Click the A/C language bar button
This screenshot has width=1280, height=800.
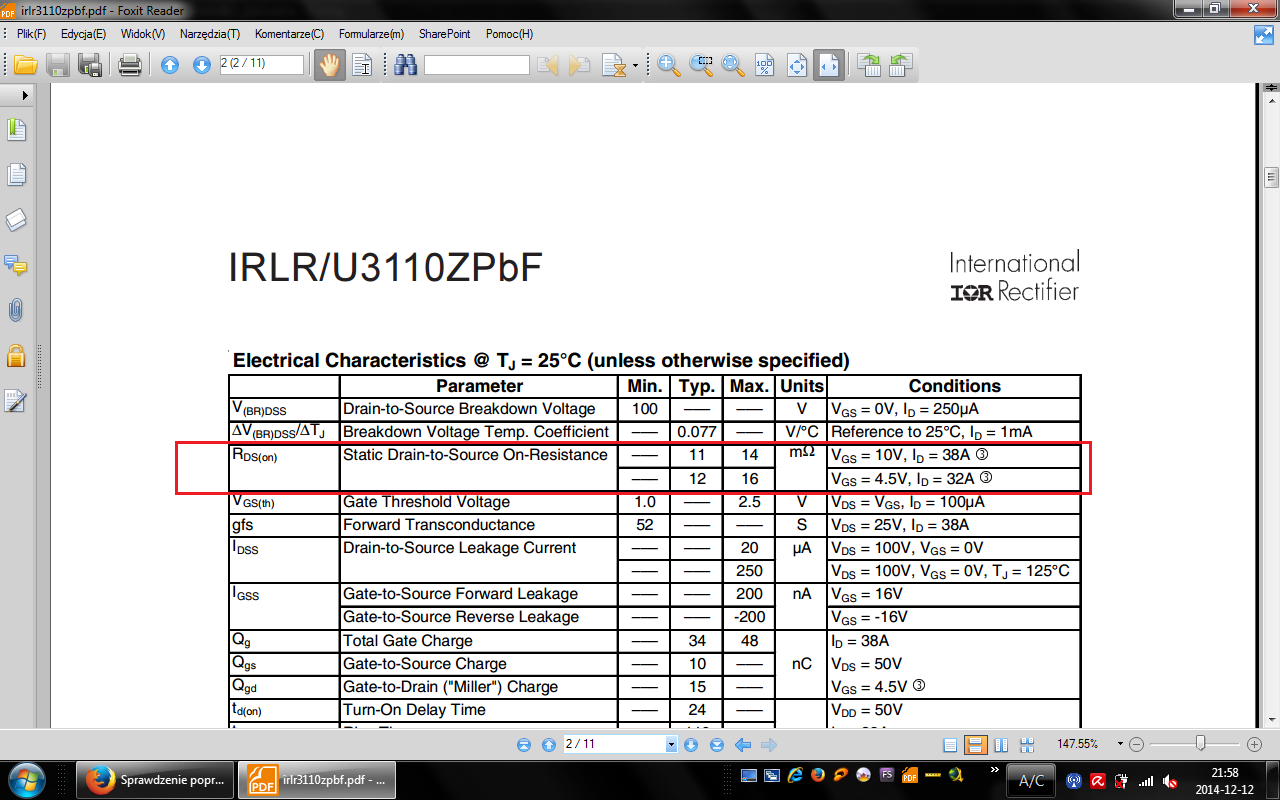pyautogui.click(x=1032, y=780)
